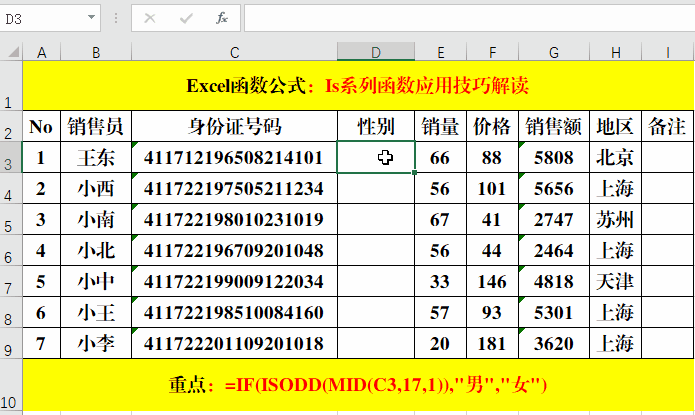Select row 3 header

(11, 157)
